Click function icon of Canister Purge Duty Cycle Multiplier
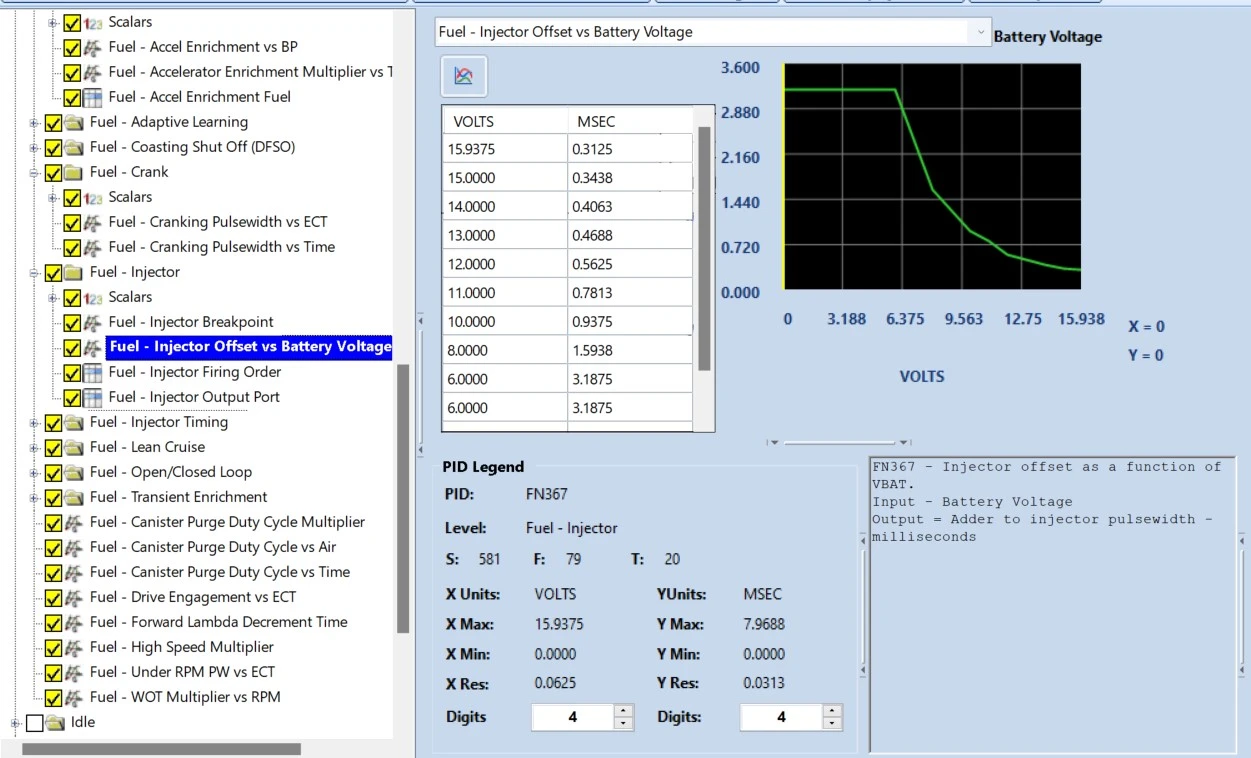 [74, 522]
